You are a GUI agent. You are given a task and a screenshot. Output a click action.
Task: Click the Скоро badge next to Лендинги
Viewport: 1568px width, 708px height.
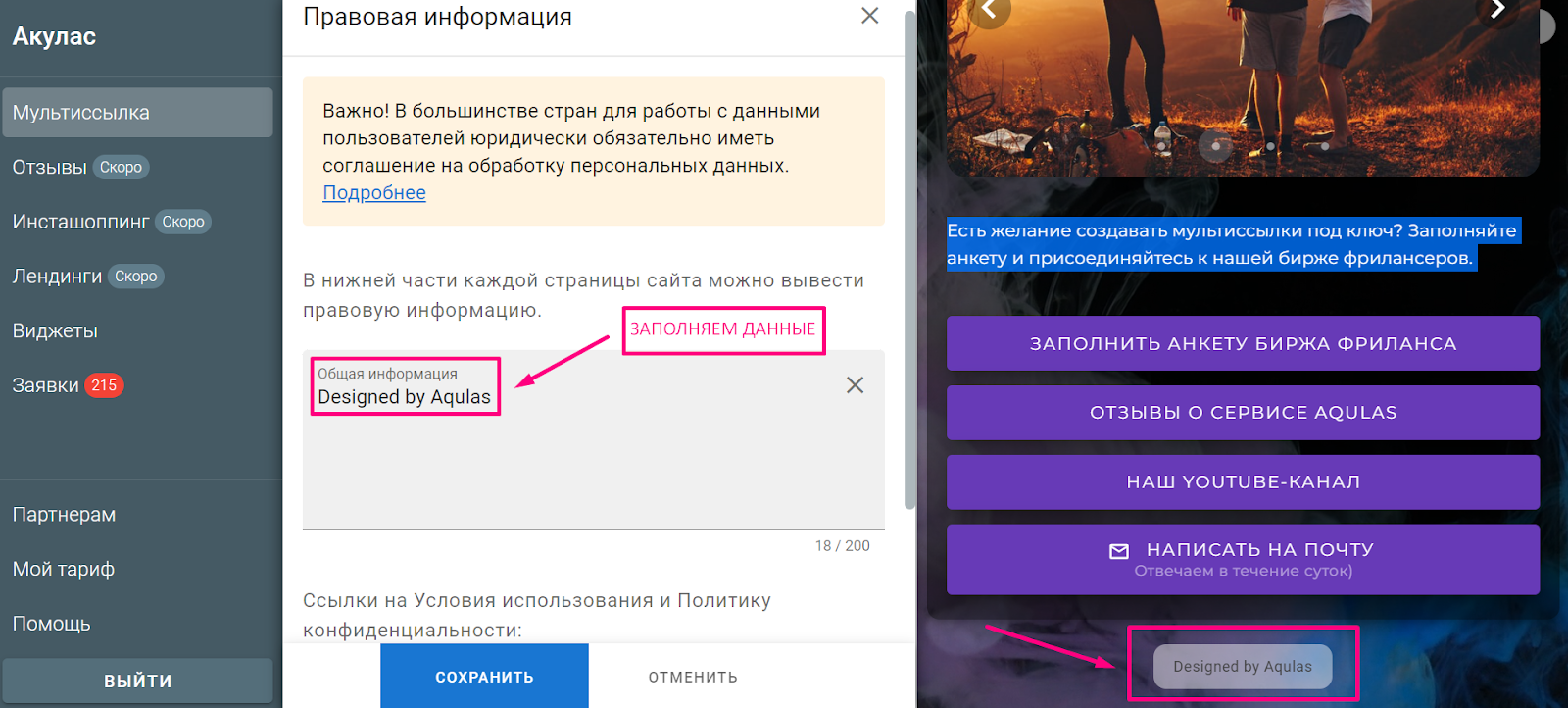pos(135,277)
